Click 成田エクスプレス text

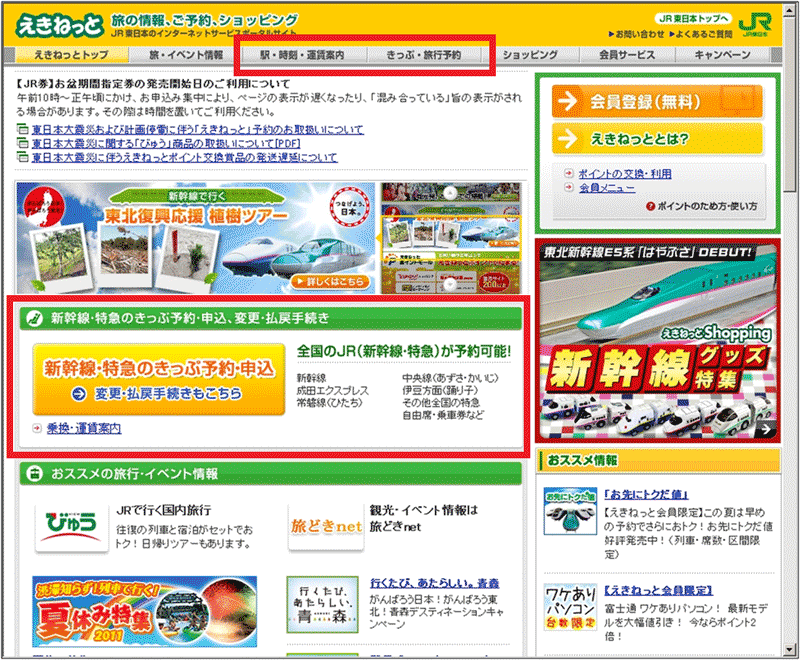[333, 391]
